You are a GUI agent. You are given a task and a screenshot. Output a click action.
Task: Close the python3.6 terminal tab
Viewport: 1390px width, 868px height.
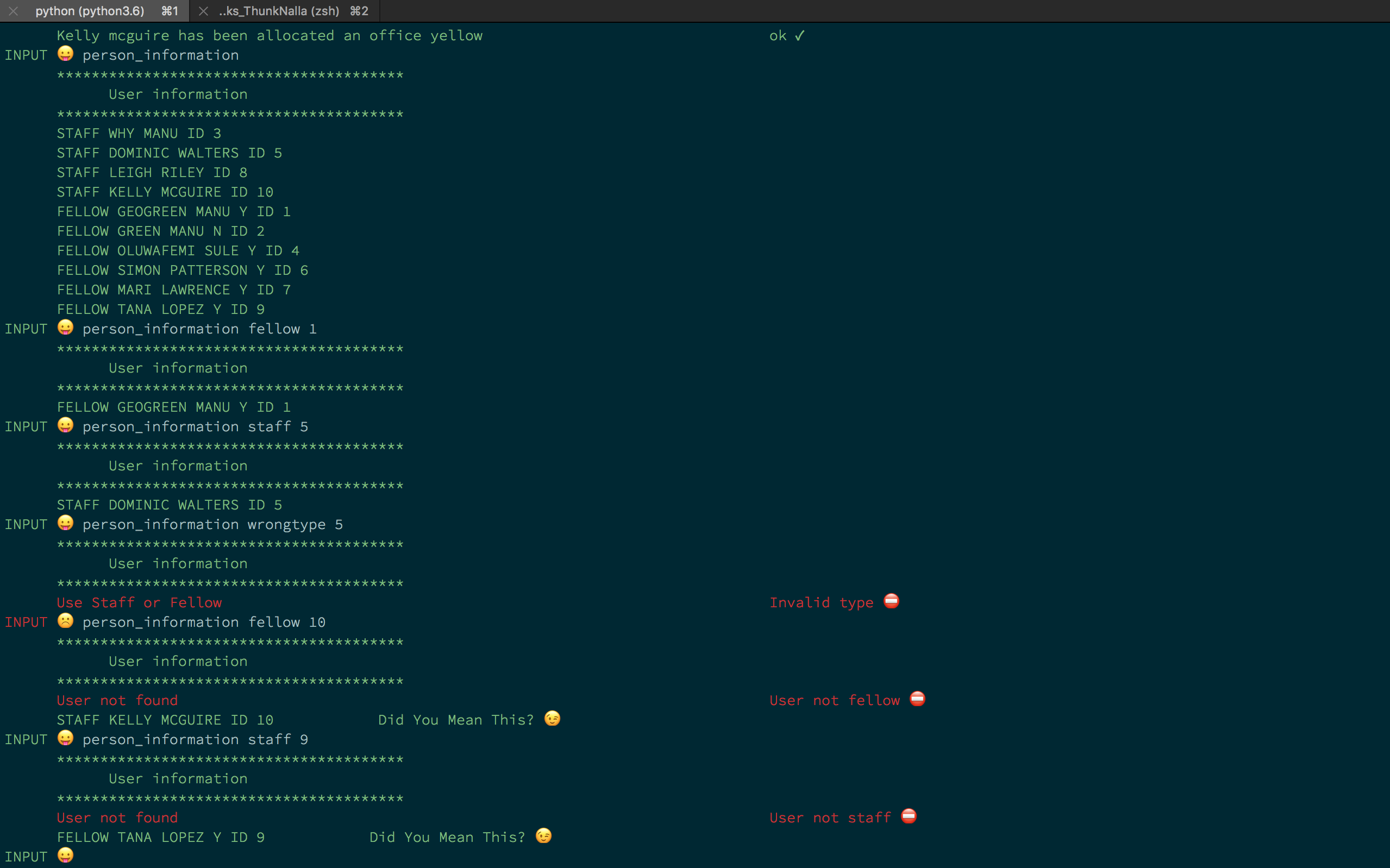click(x=13, y=11)
